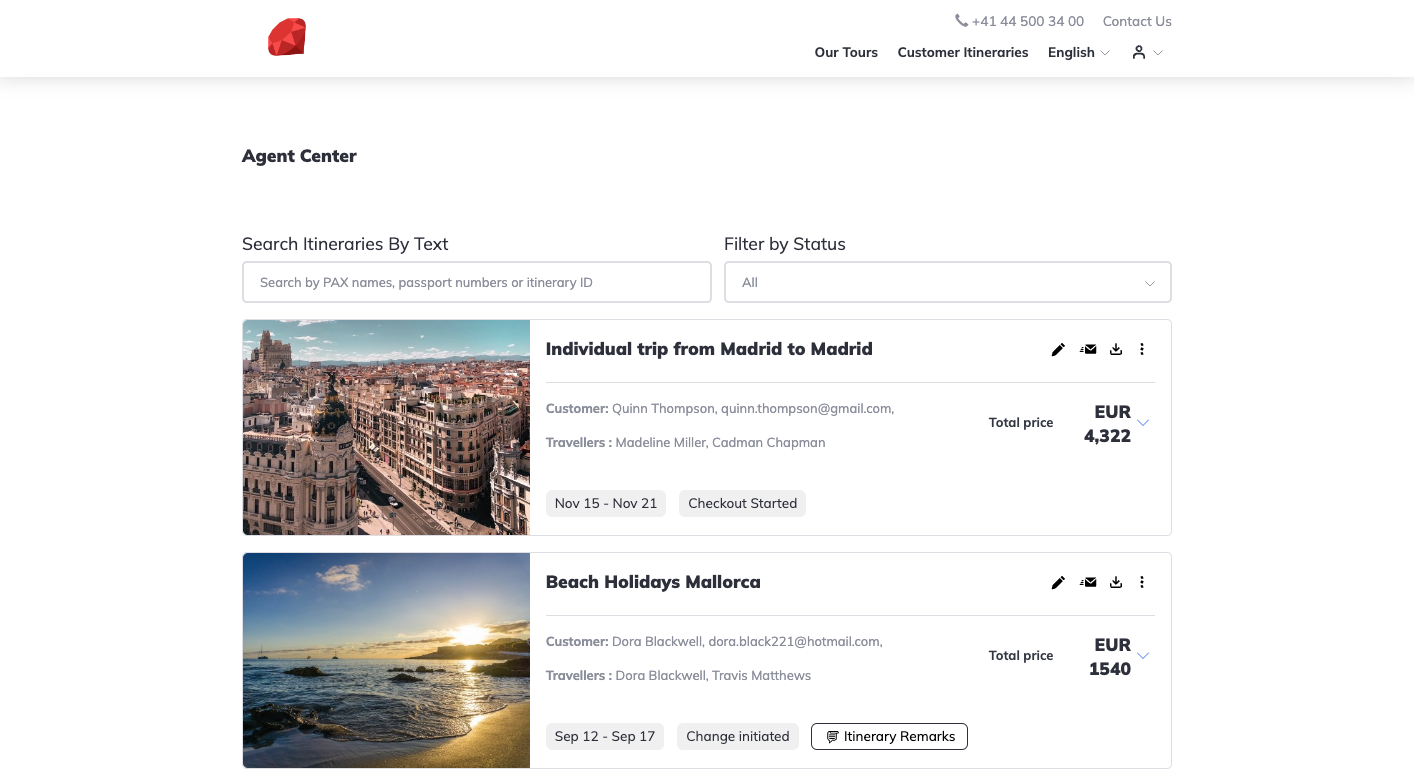Download the Madrid trip itinerary

point(1116,349)
